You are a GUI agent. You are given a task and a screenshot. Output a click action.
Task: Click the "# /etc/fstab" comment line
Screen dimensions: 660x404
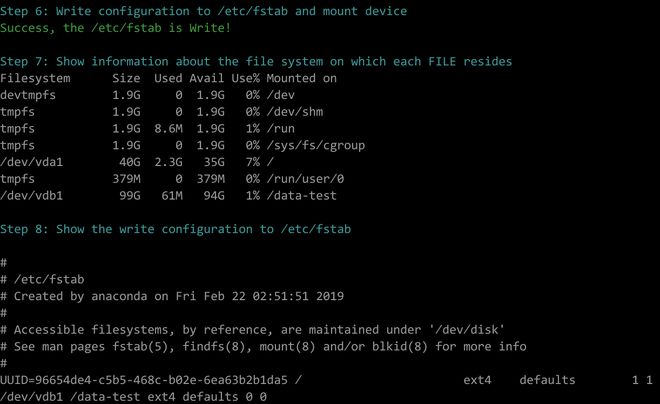(x=40, y=280)
